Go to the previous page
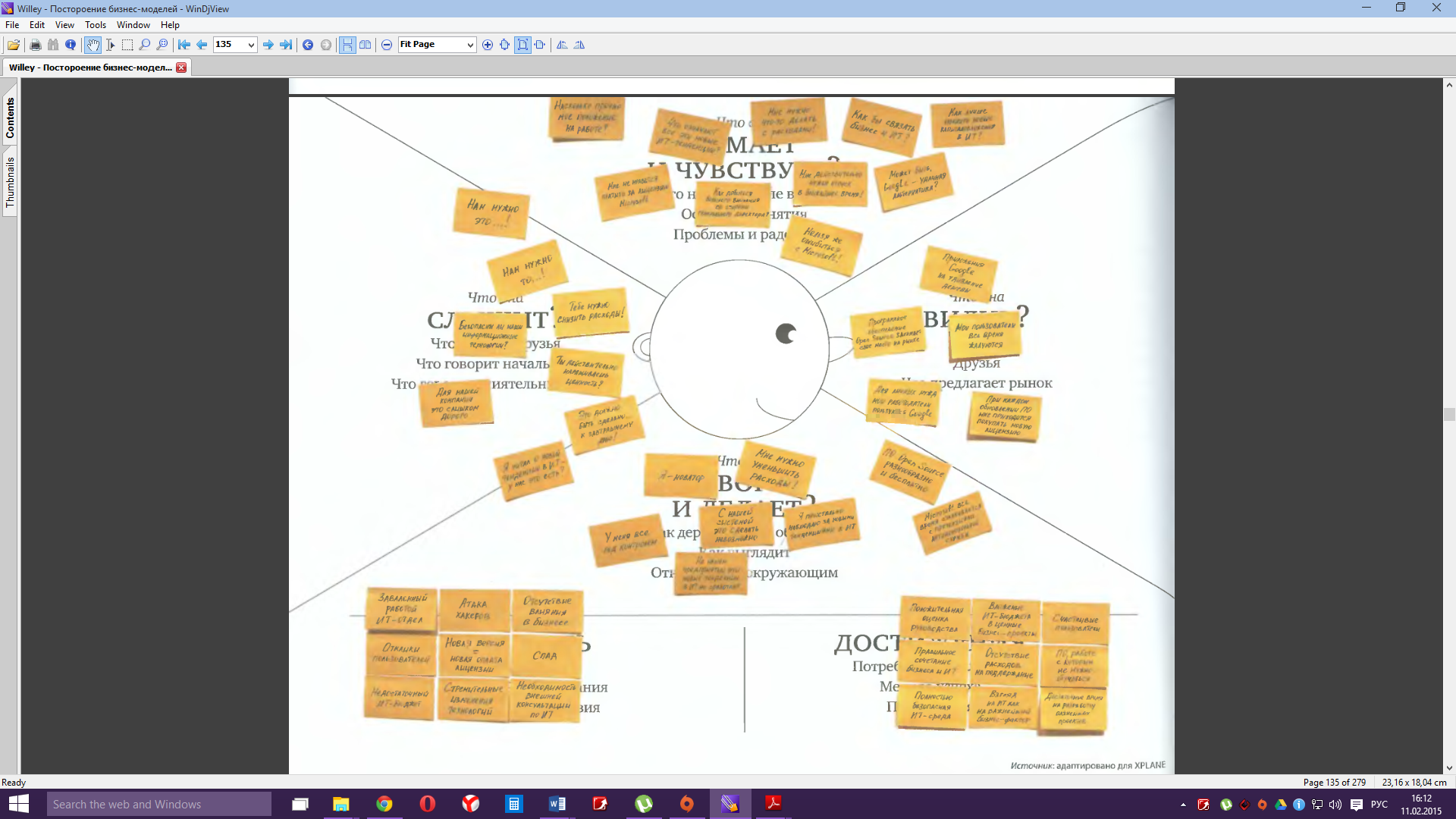The image size is (1456, 819). click(202, 45)
